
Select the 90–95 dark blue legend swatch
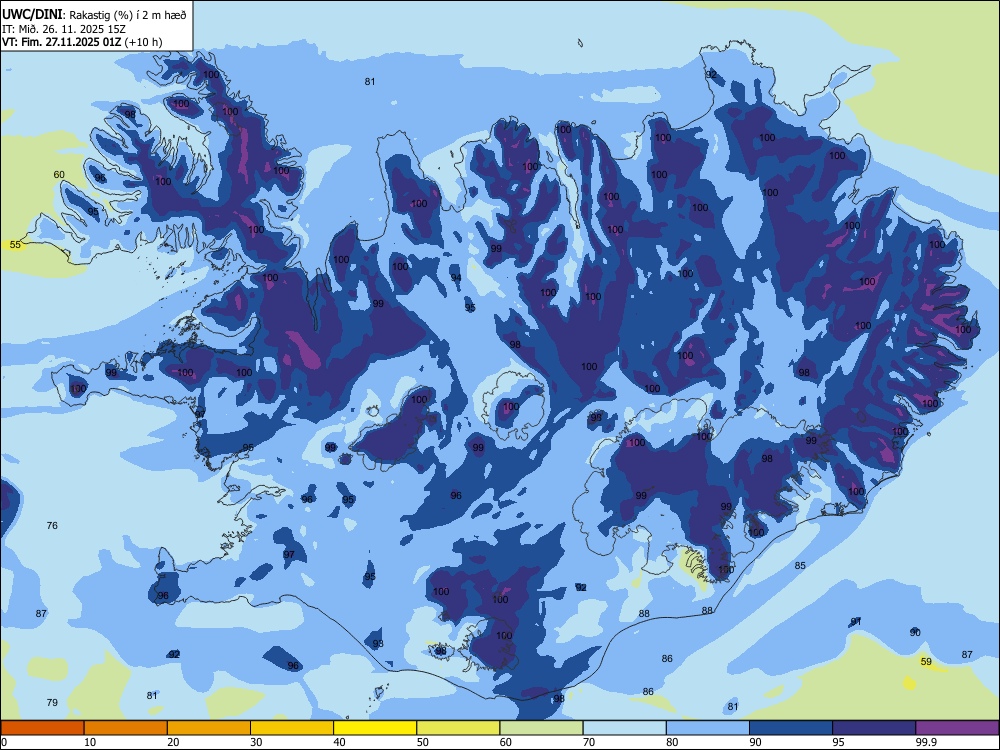791,728
